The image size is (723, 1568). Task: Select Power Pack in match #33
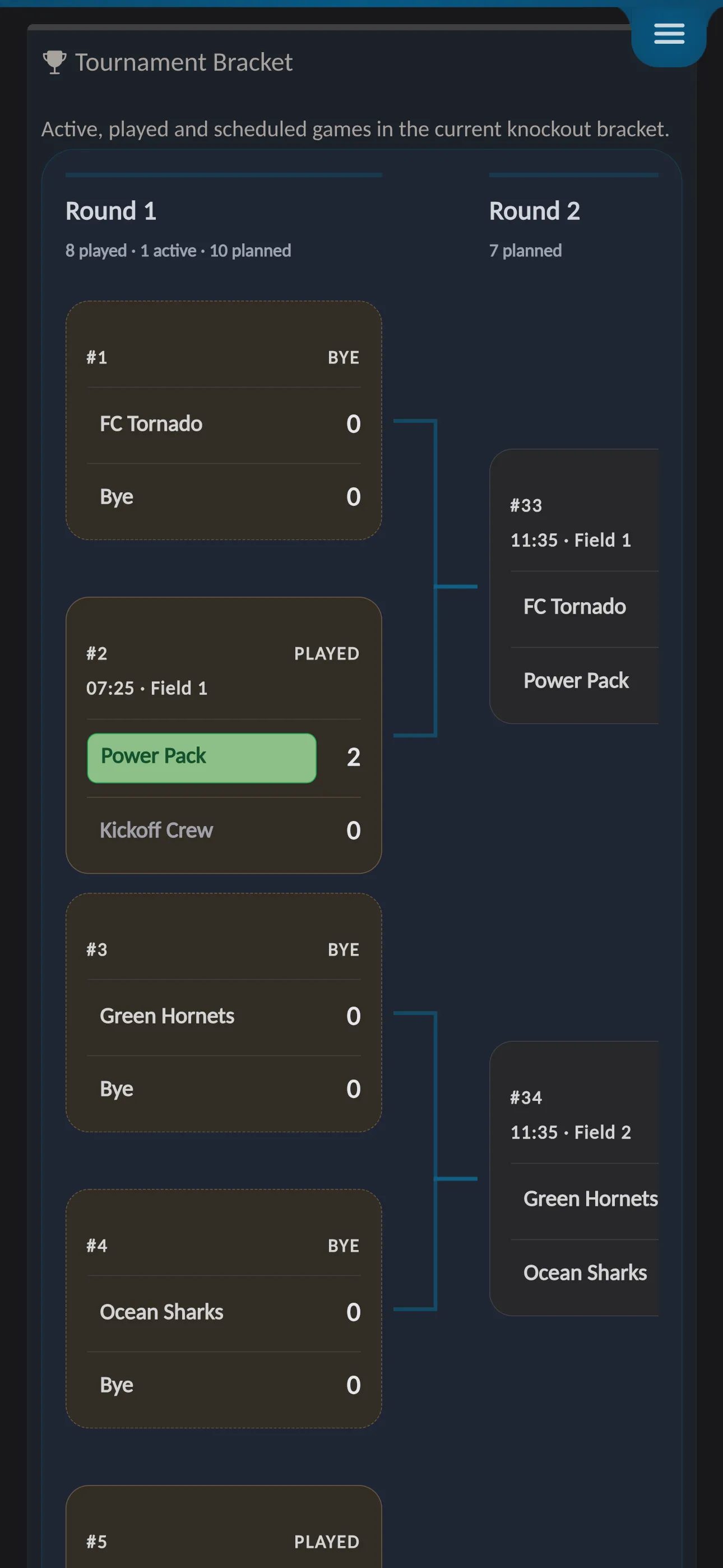pyautogui.click(x=576, y=680)
